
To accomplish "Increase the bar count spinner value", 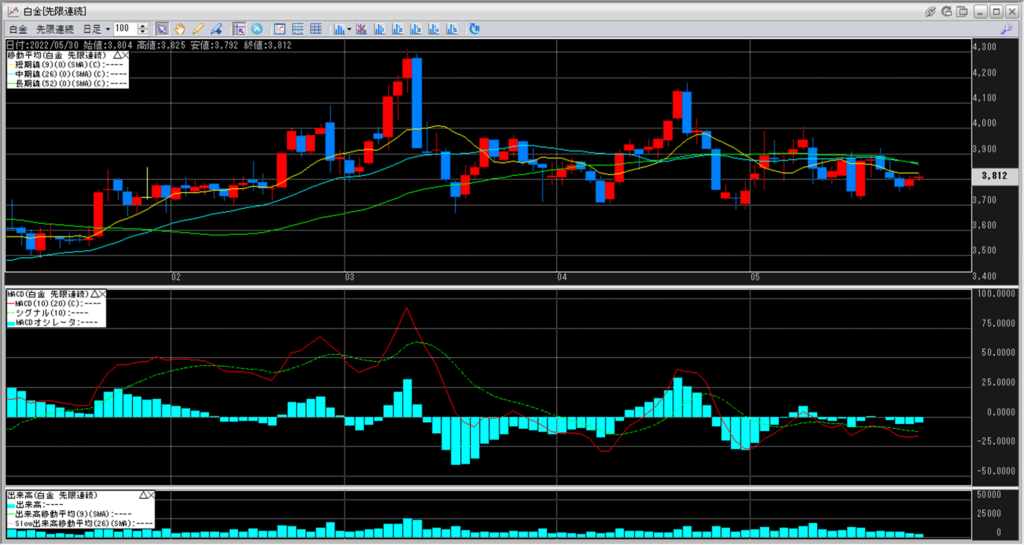I will (143, 26).
